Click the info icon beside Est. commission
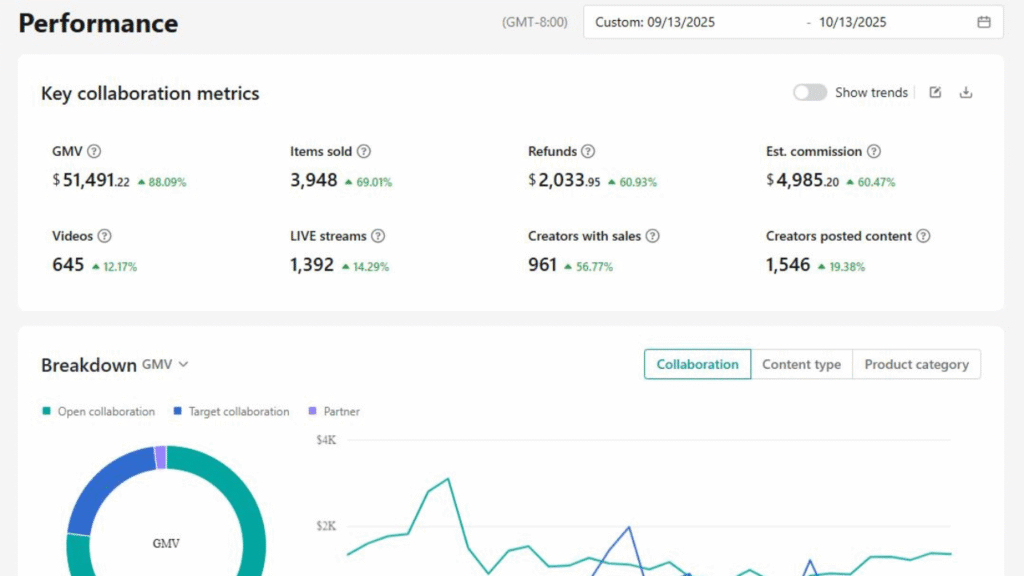 tap(874, 151)
